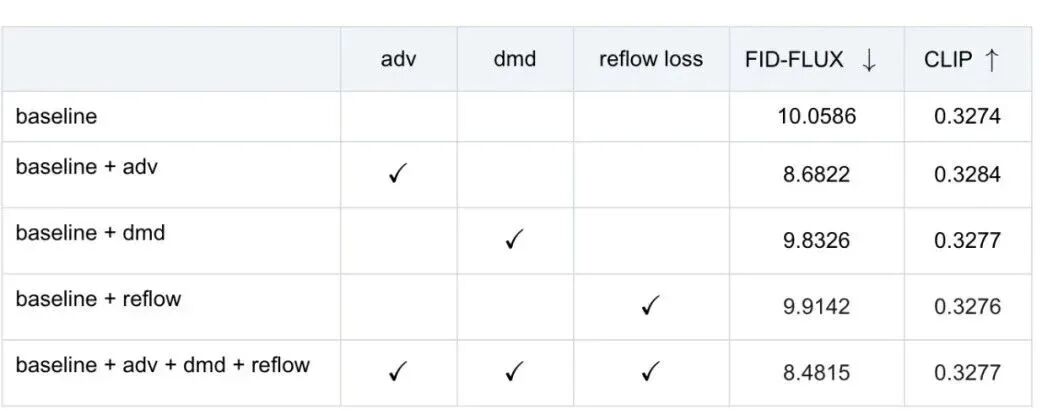Click the empty adv cell in baseline row
The width and height of the screenshot is (1042, 411).
click(399, 116)
